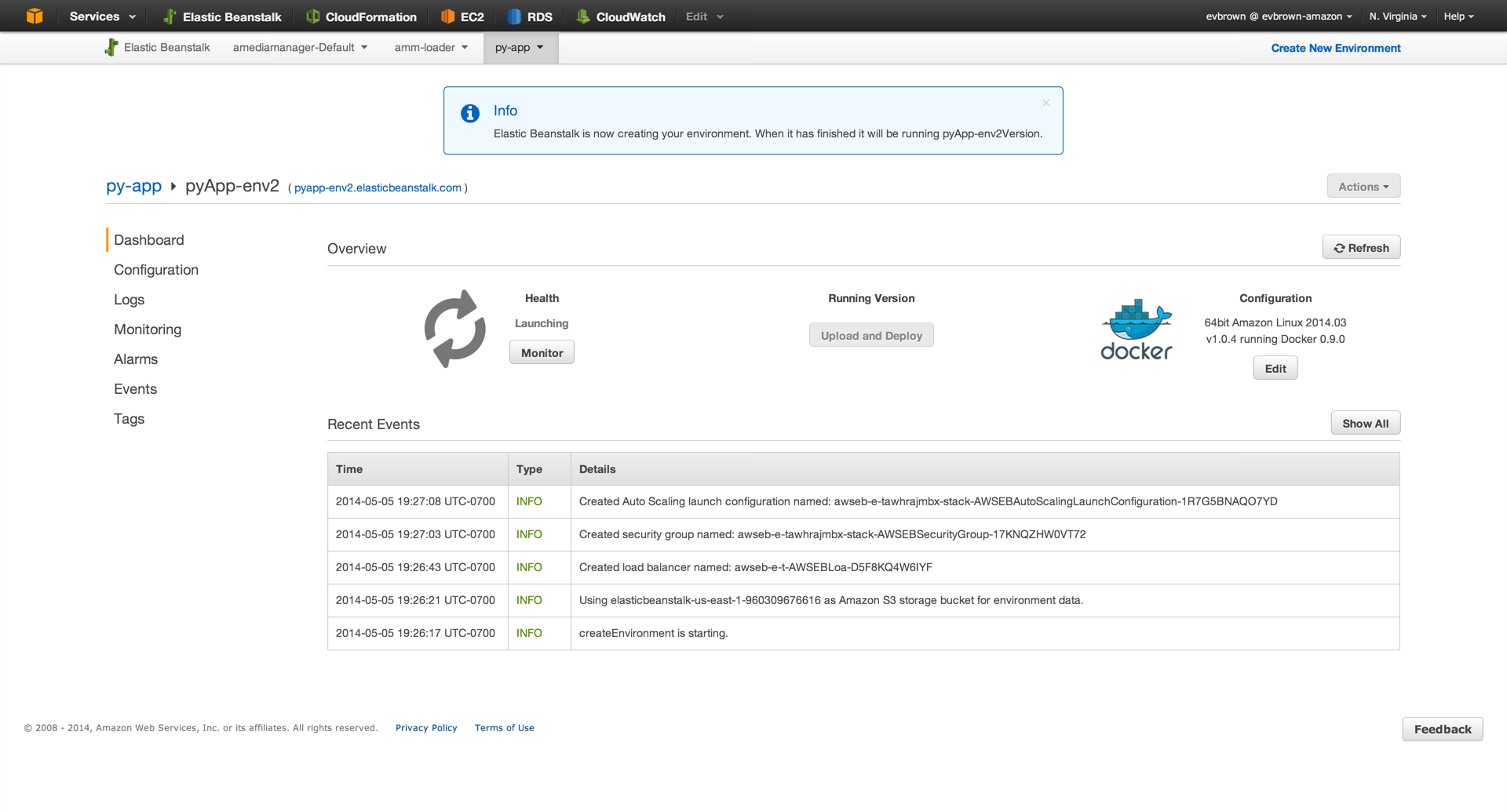
Task: Open CloudFormation shortcut in top bar
Action: (361, 16)
